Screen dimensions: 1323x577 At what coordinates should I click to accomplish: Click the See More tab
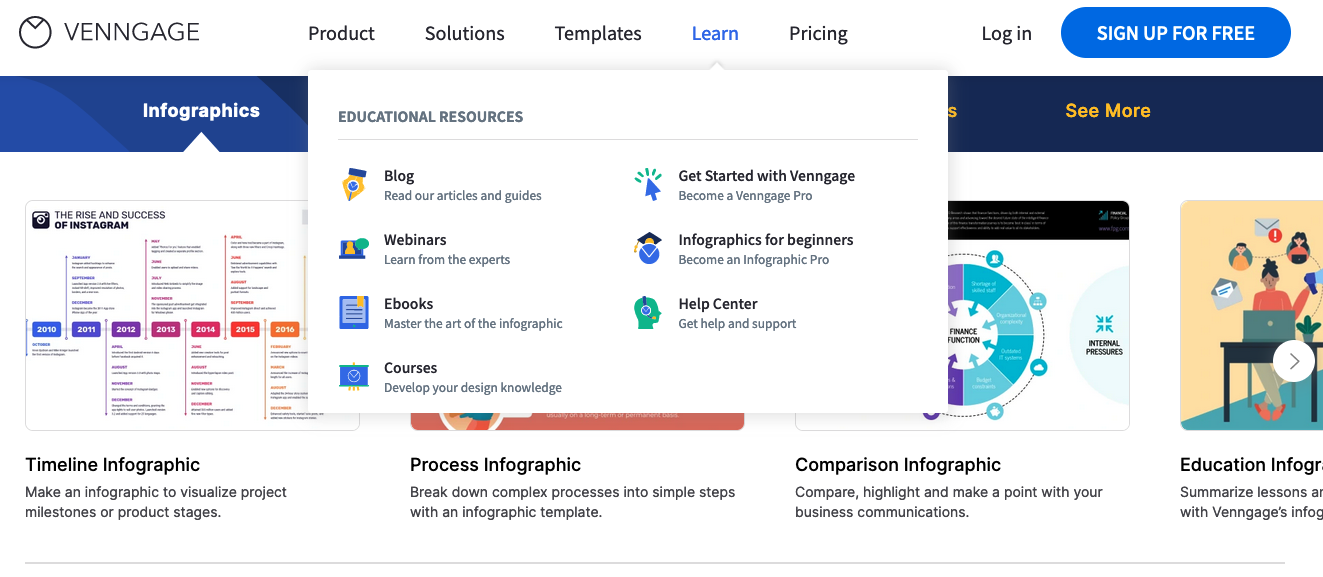1108,110
